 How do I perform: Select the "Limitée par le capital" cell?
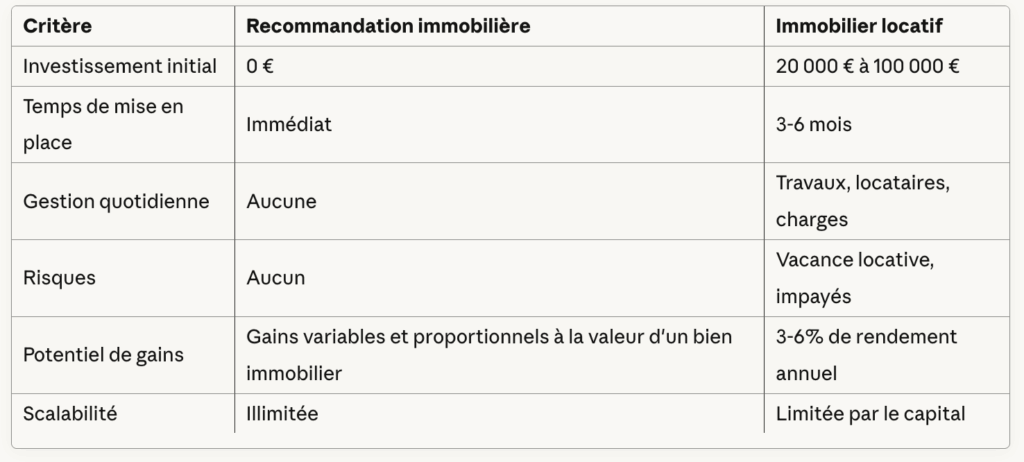coord(870,413)
